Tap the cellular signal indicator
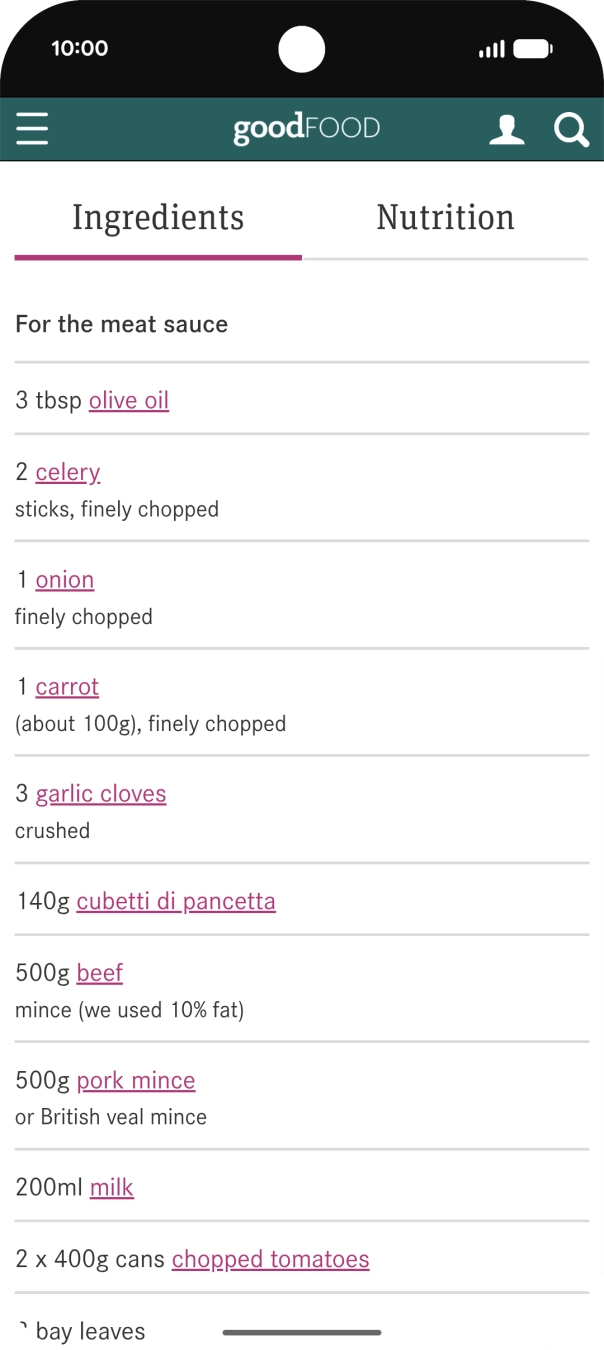604x1350 pixels. [x=491, y=49]
